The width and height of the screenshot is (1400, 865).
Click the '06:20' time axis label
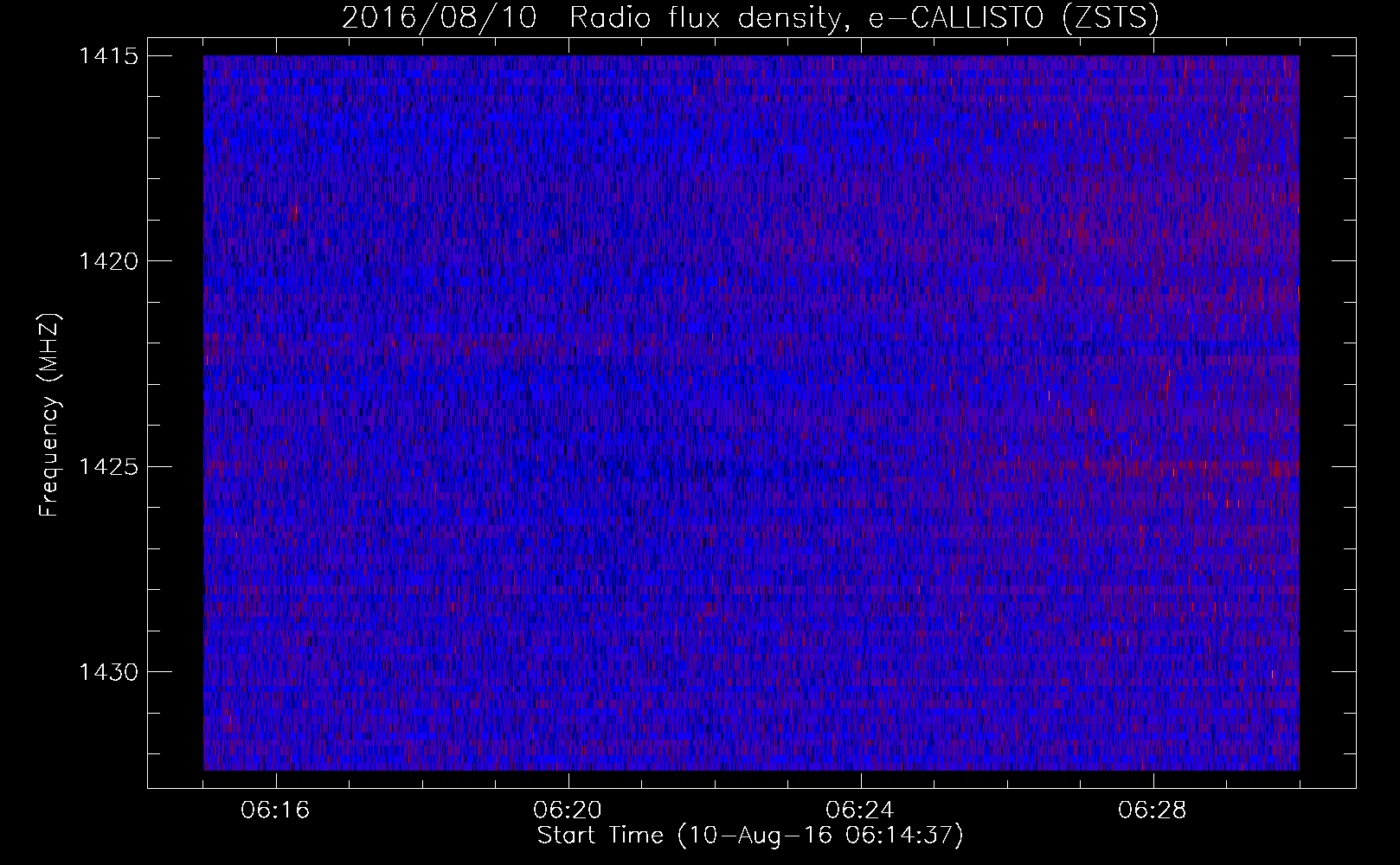[x=568, y=811]
